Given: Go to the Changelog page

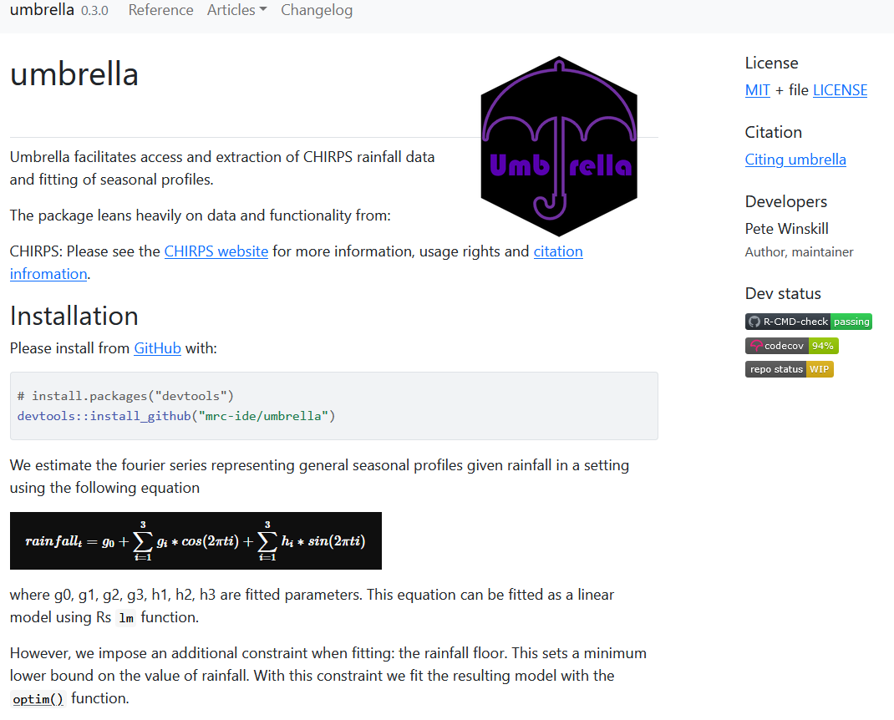Looking at the screenshot, I should 316,10.
